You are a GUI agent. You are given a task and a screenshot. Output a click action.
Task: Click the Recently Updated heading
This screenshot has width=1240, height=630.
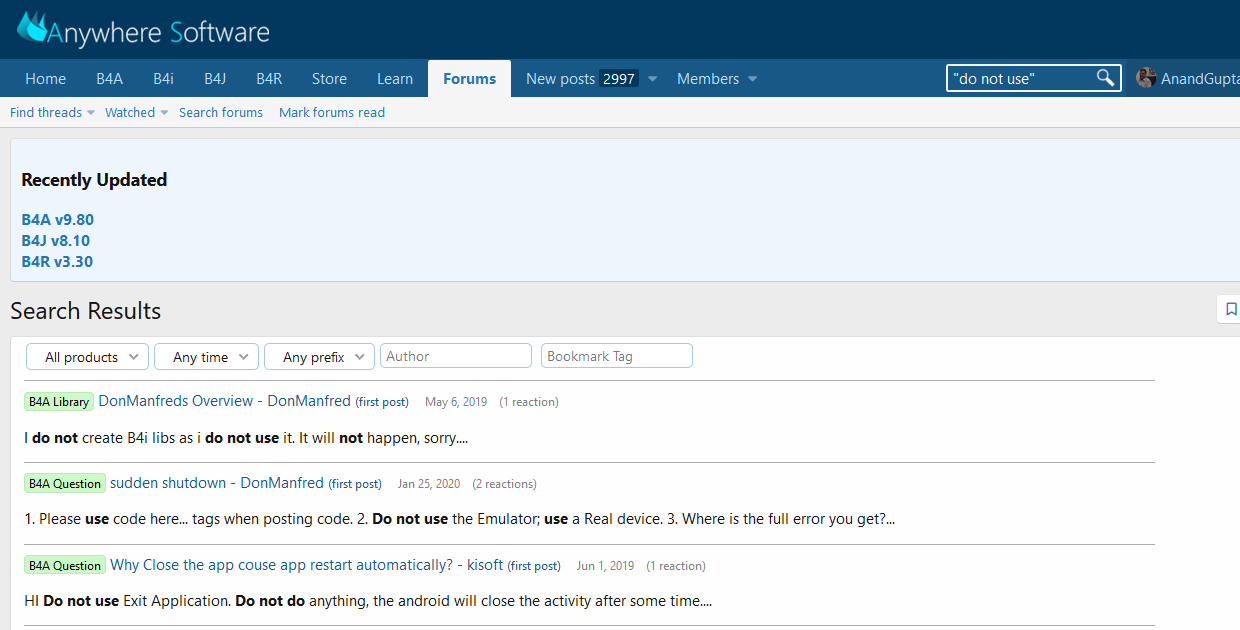[x=94, y=180]
